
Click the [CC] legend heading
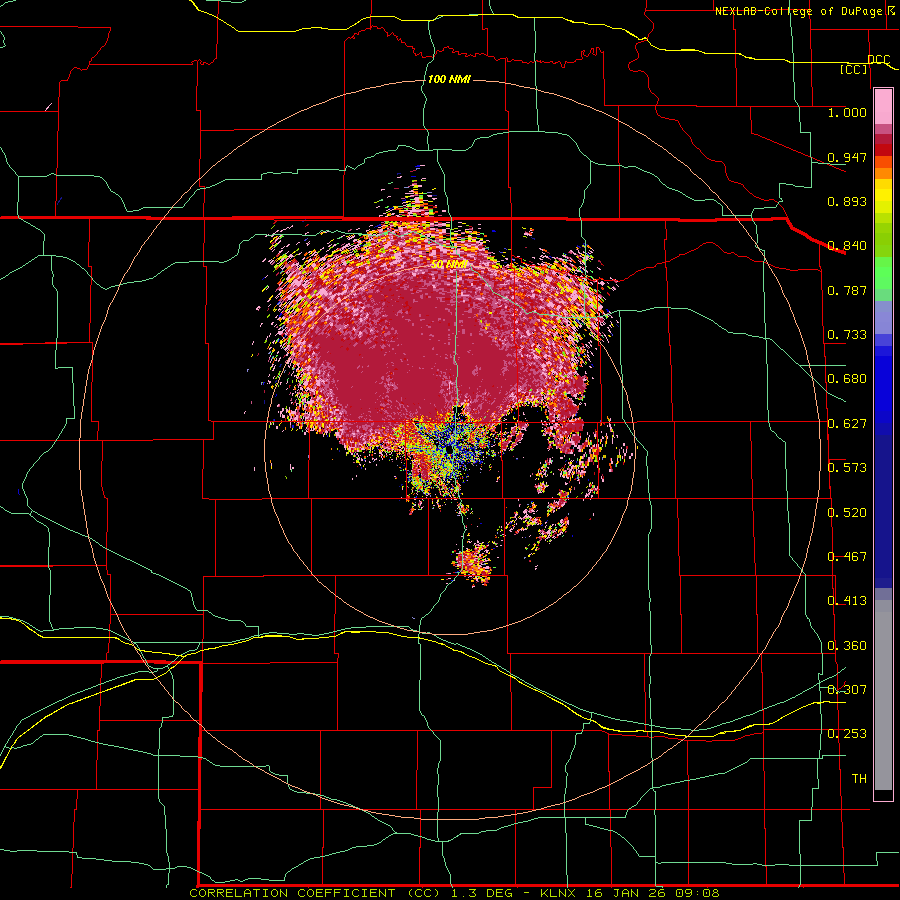(854, 69)
